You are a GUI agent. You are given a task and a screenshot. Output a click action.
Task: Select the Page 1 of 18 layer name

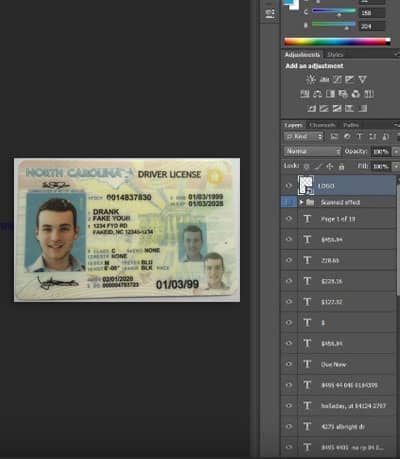pyautogui.click(x=338, y=219)
